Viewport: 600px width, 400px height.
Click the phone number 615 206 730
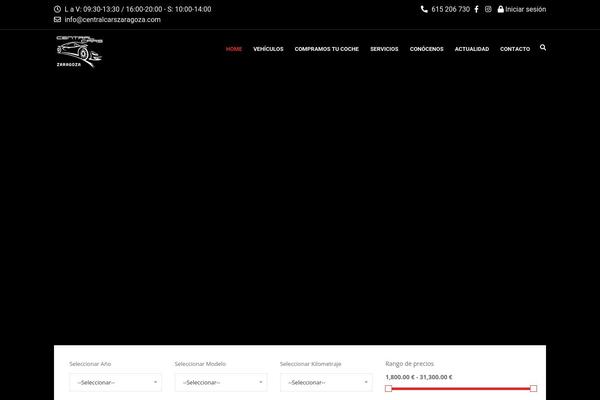click(450, 9)
